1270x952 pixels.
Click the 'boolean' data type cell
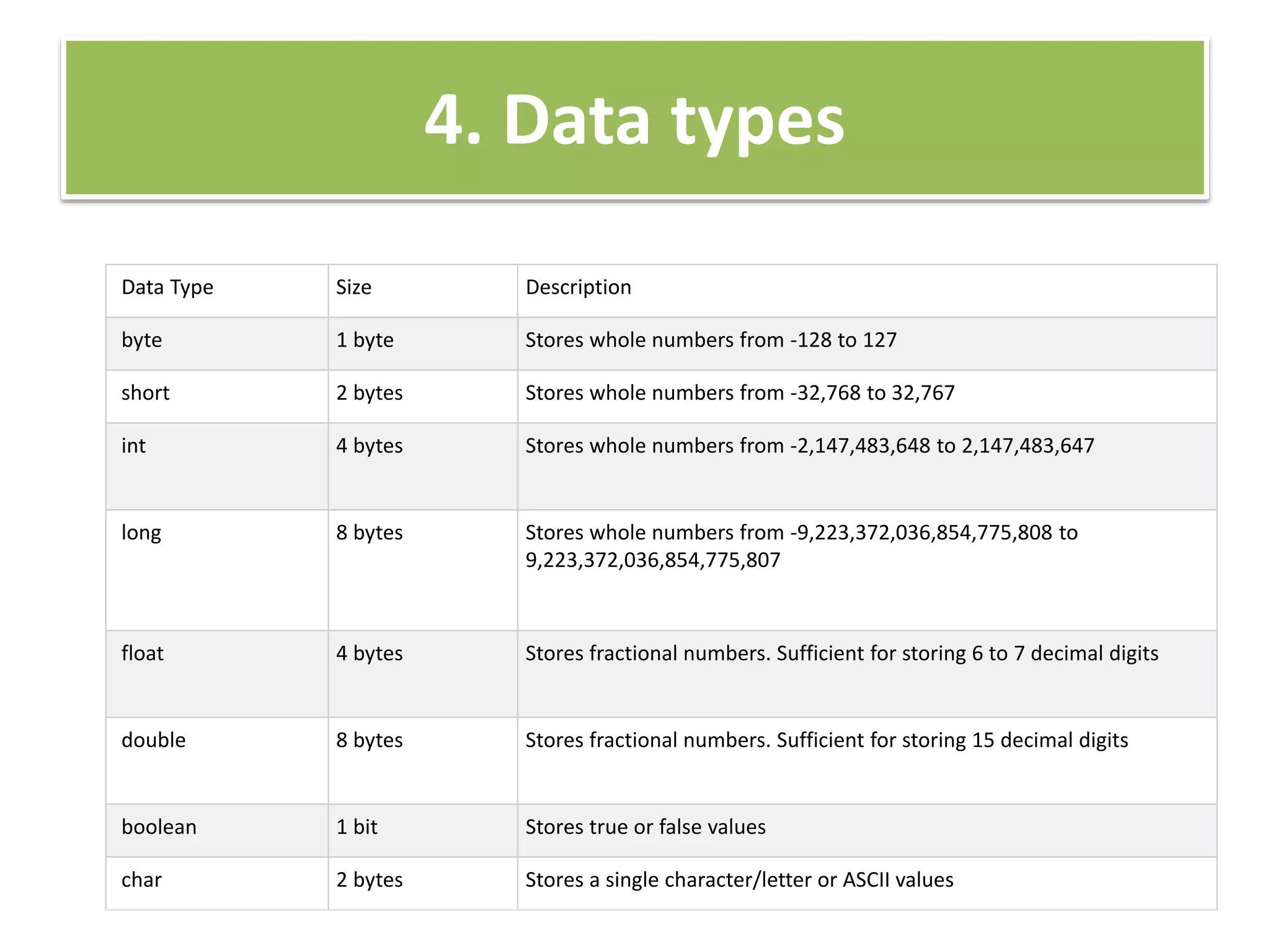click(x=217, y=831)
